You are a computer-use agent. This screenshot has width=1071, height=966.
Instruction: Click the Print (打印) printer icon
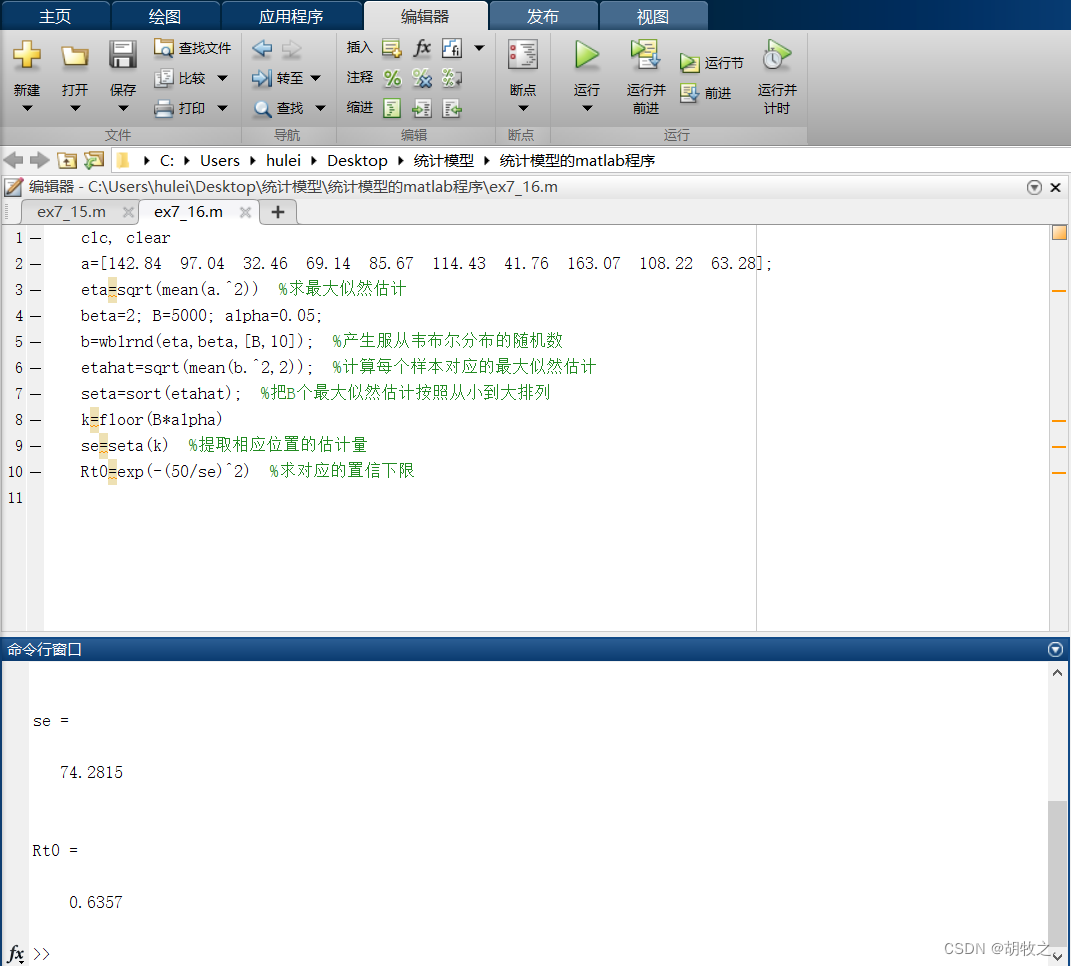click(163, 109)
